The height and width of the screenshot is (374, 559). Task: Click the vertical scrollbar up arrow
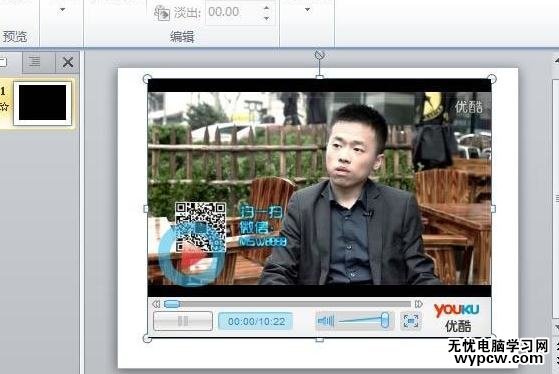tap(556, 61)
